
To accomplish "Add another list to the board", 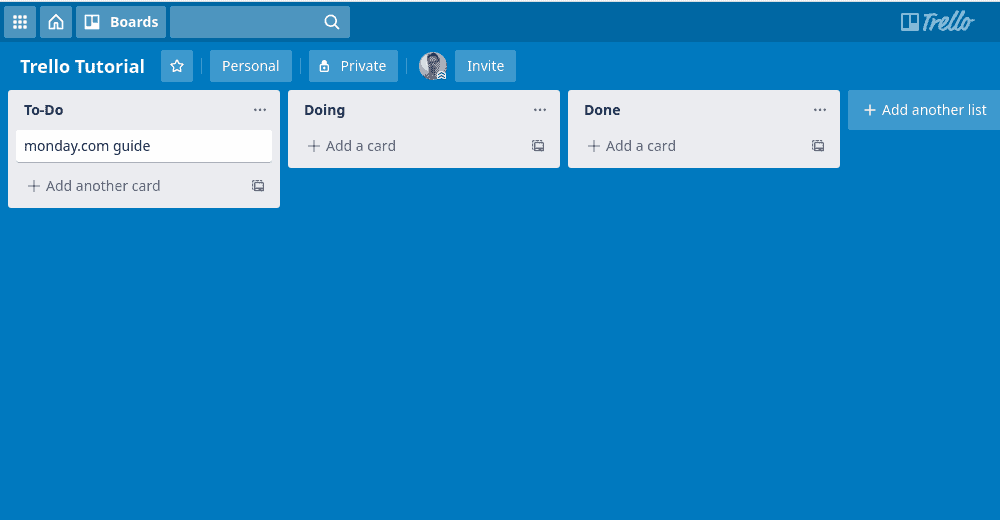I will [x=924, y=110].
